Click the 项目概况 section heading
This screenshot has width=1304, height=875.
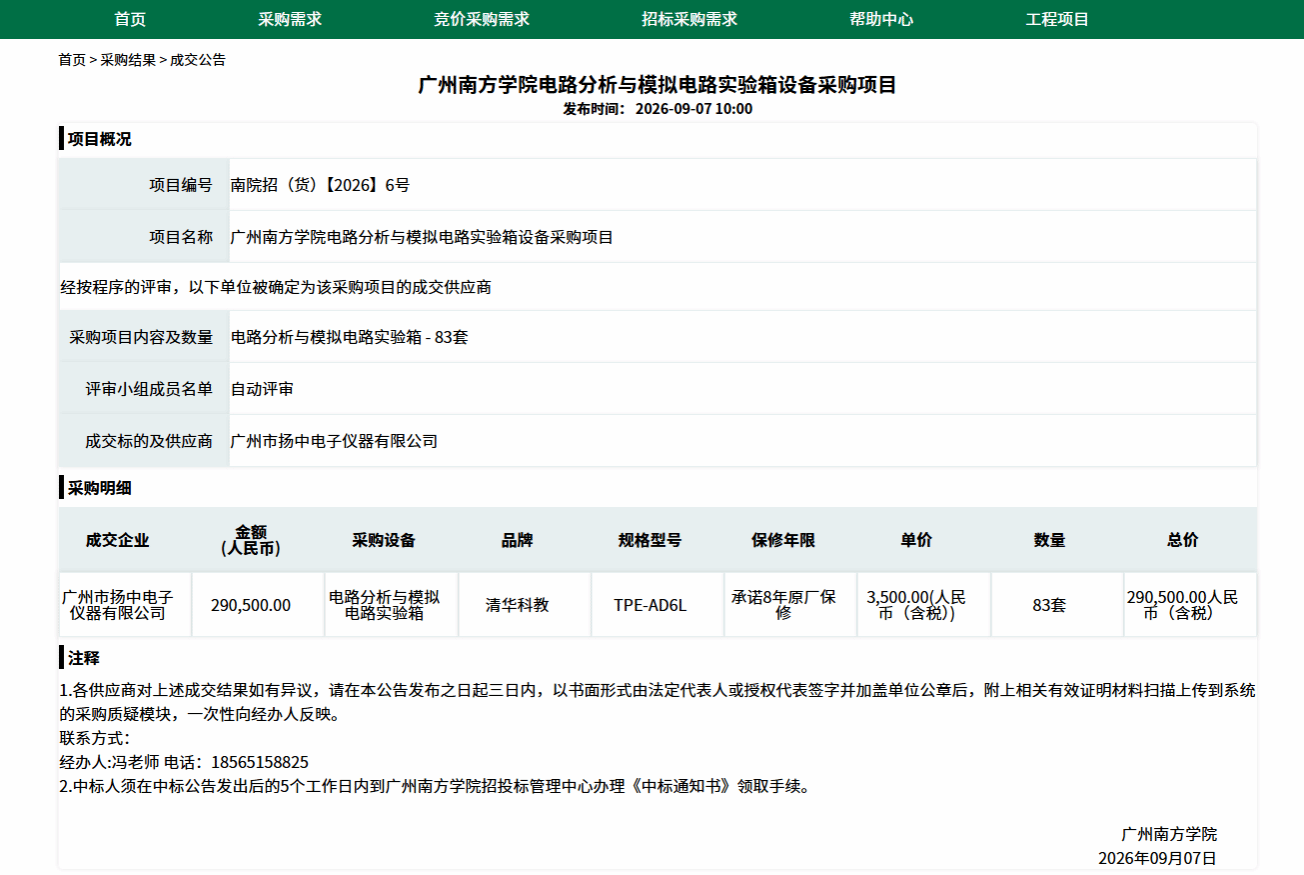coord(99,139)
